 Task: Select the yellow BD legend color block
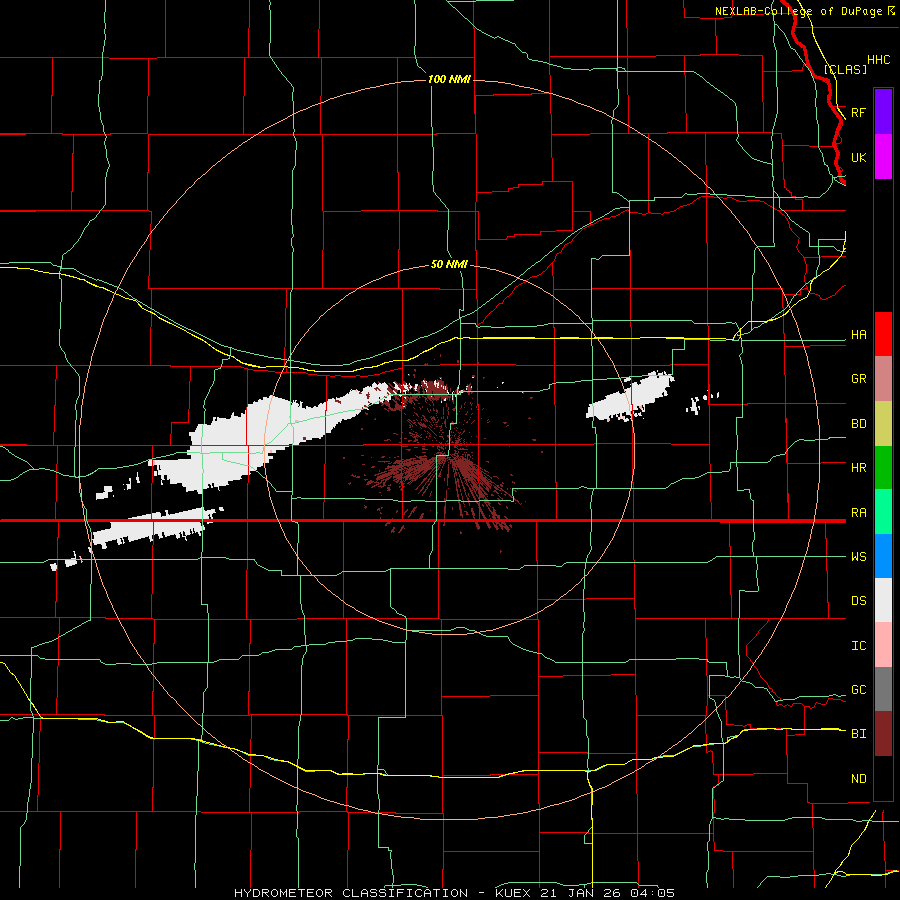(x=883, y=424)
